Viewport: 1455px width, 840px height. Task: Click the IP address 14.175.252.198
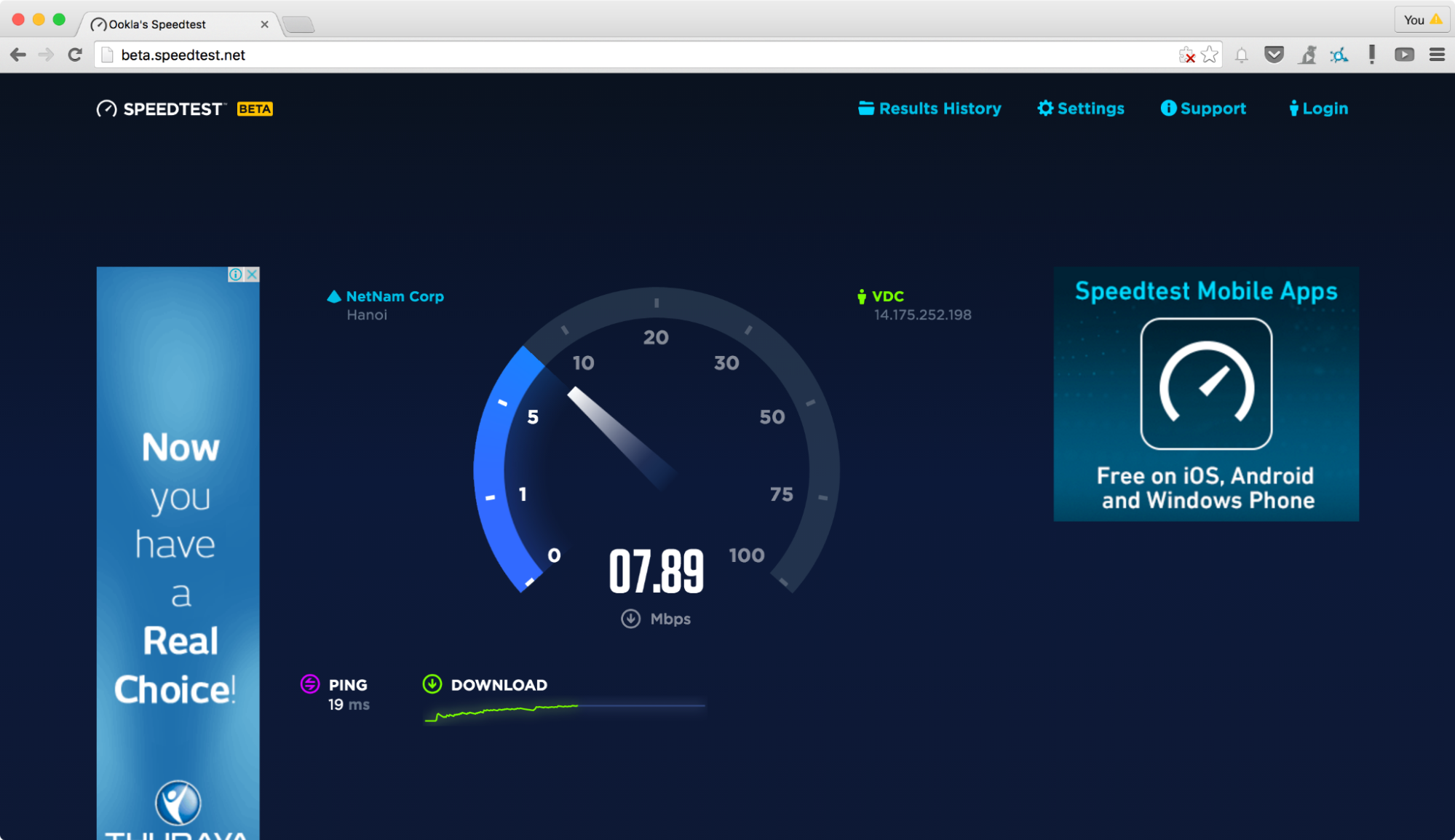922,315
